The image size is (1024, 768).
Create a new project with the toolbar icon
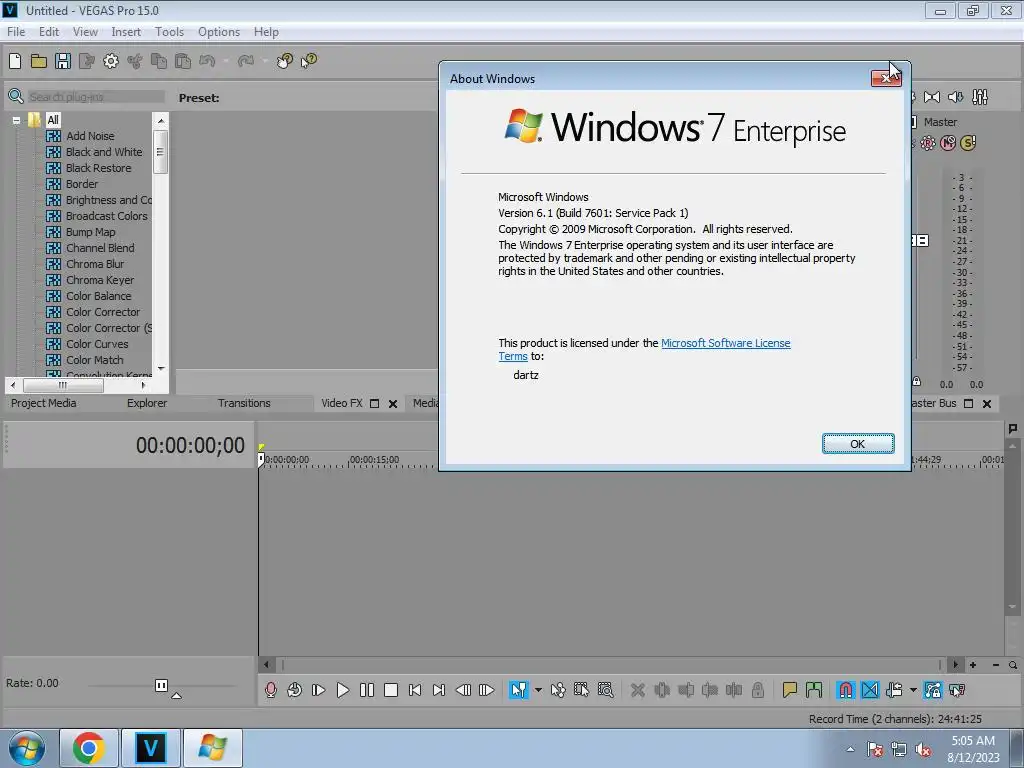click(15, 61)
